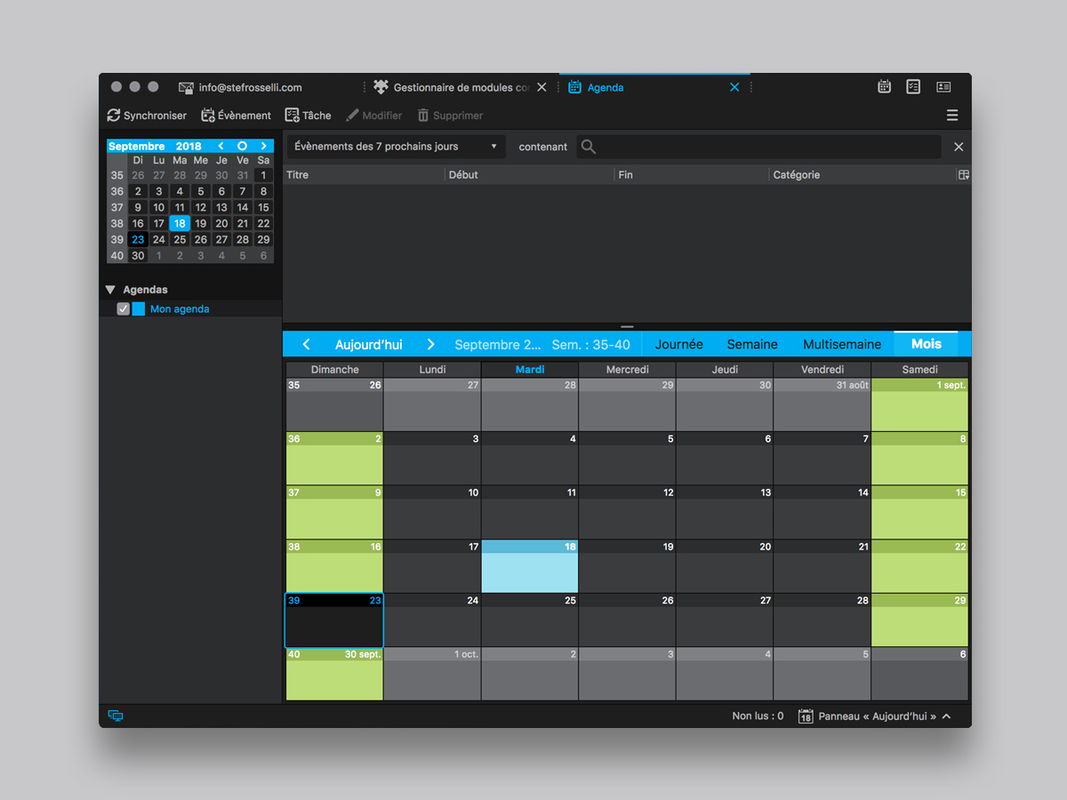The width and height of the screenshot is (1067, 800).
Task: Open the tasks tab icon at top right
Action: point(913,86)
